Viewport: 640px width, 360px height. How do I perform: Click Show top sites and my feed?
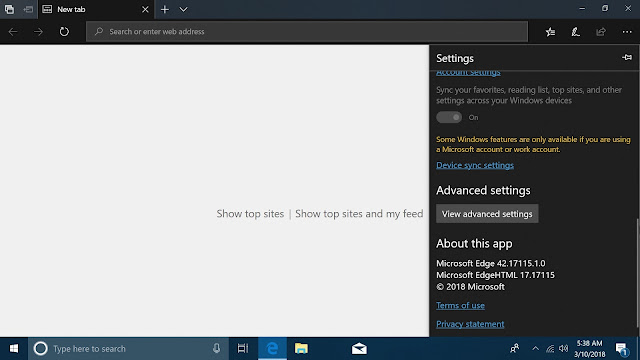click(359, 214)
